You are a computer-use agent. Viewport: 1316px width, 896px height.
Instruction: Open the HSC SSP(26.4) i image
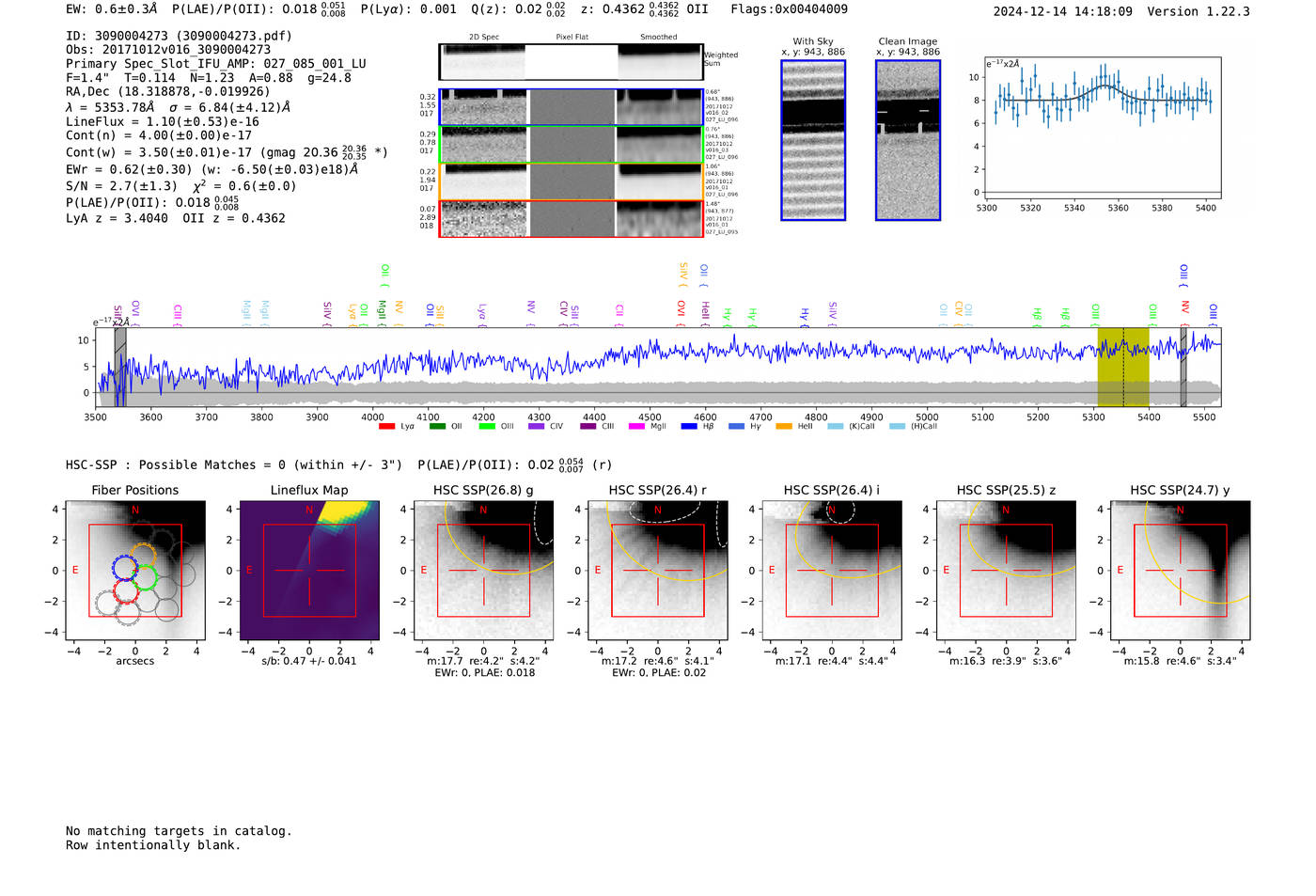tap(832, 570)
